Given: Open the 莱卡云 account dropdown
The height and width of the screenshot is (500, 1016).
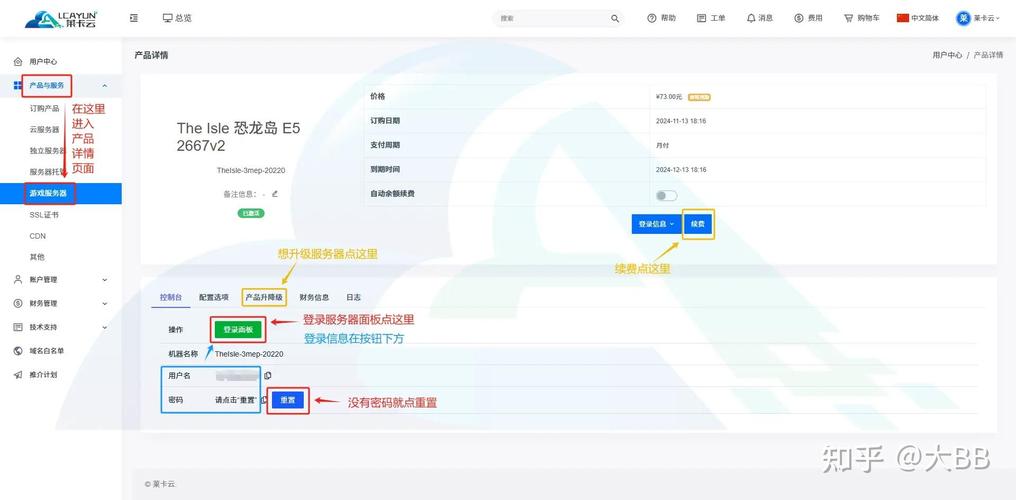Looking at the screenshot, I should point(978,18).
